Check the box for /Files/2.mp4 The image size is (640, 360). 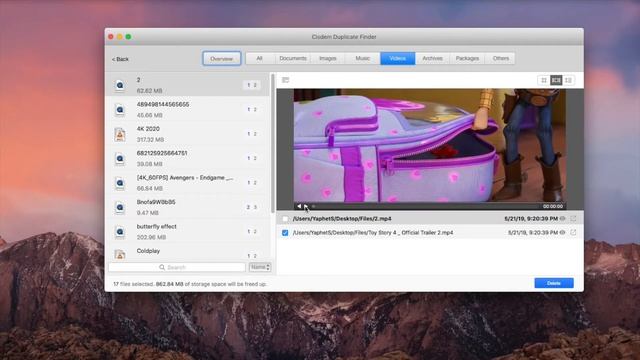(285, 219)
